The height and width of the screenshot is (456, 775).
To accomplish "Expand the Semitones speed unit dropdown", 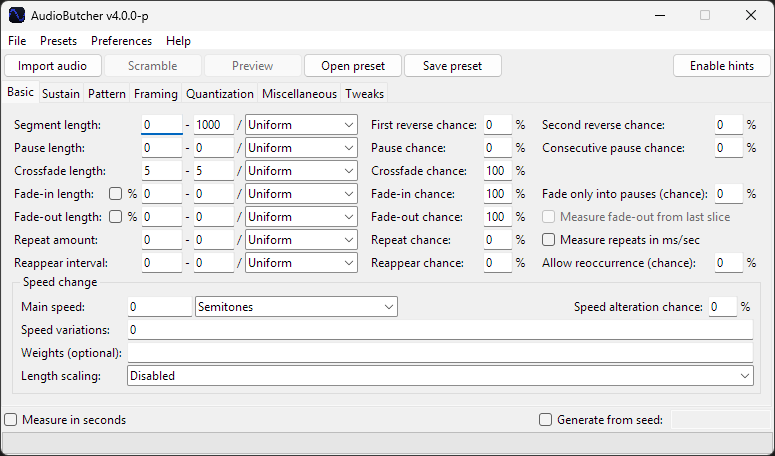I will (x=297, y=307).
